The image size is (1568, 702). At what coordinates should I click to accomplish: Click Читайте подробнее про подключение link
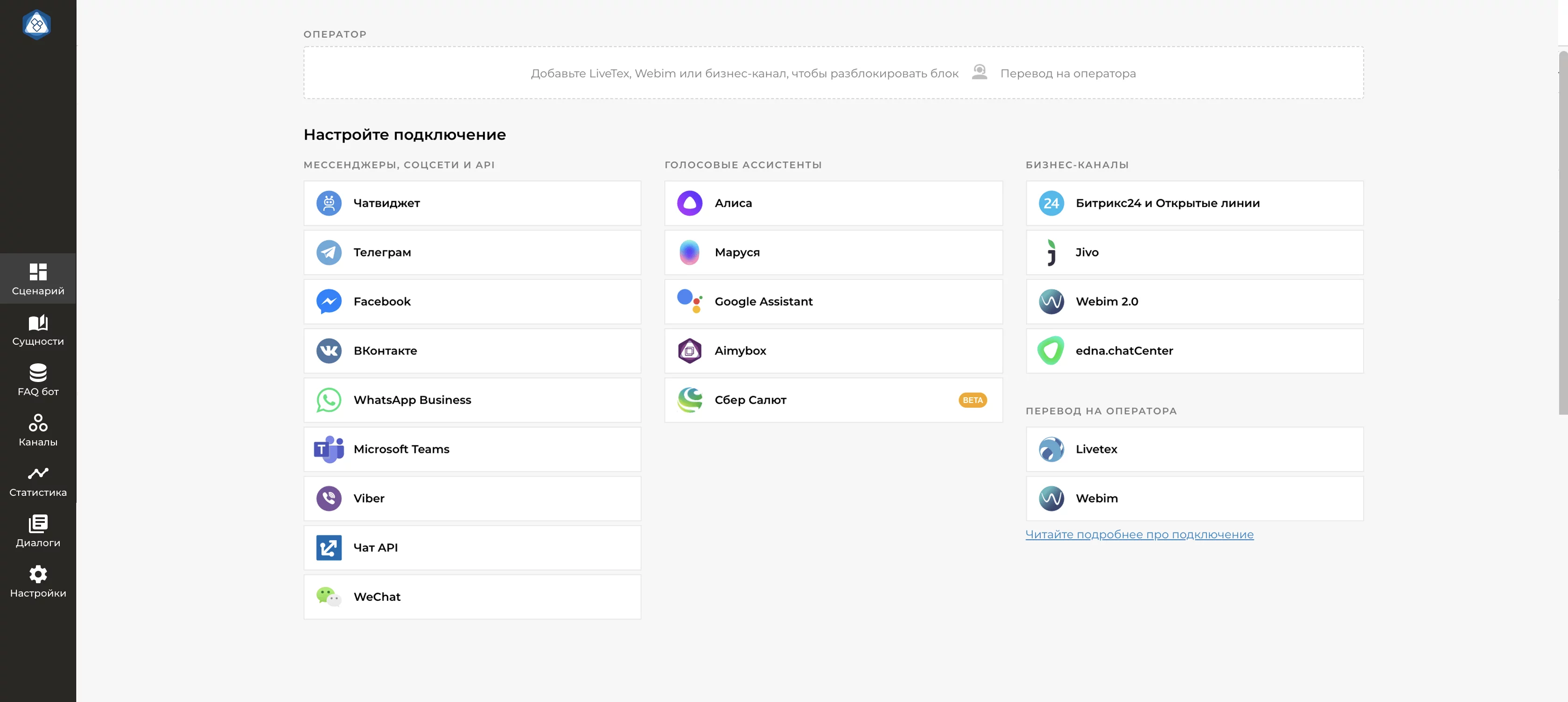(x=1139, y=533)
